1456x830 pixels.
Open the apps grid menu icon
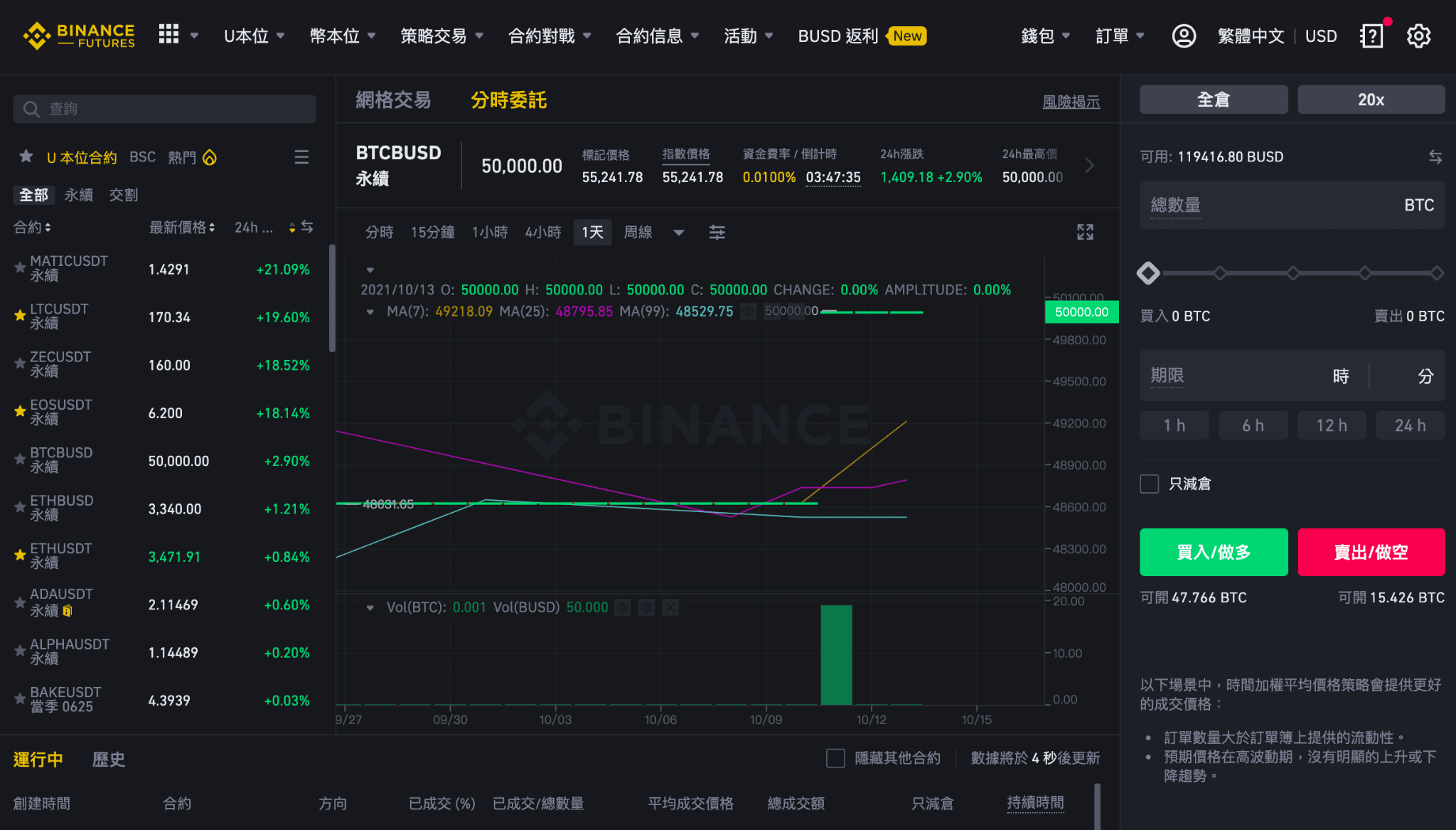tap(168, 34)
